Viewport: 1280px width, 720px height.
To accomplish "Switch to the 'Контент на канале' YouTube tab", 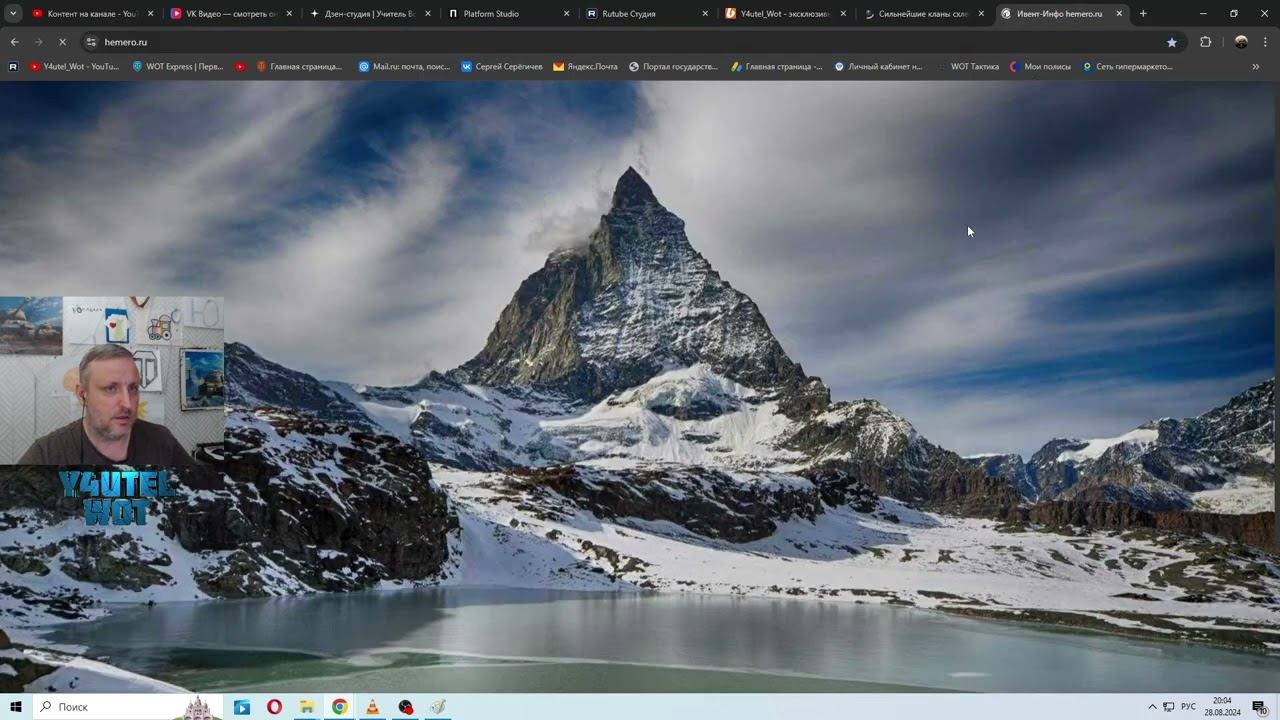I will pos(90,14).
